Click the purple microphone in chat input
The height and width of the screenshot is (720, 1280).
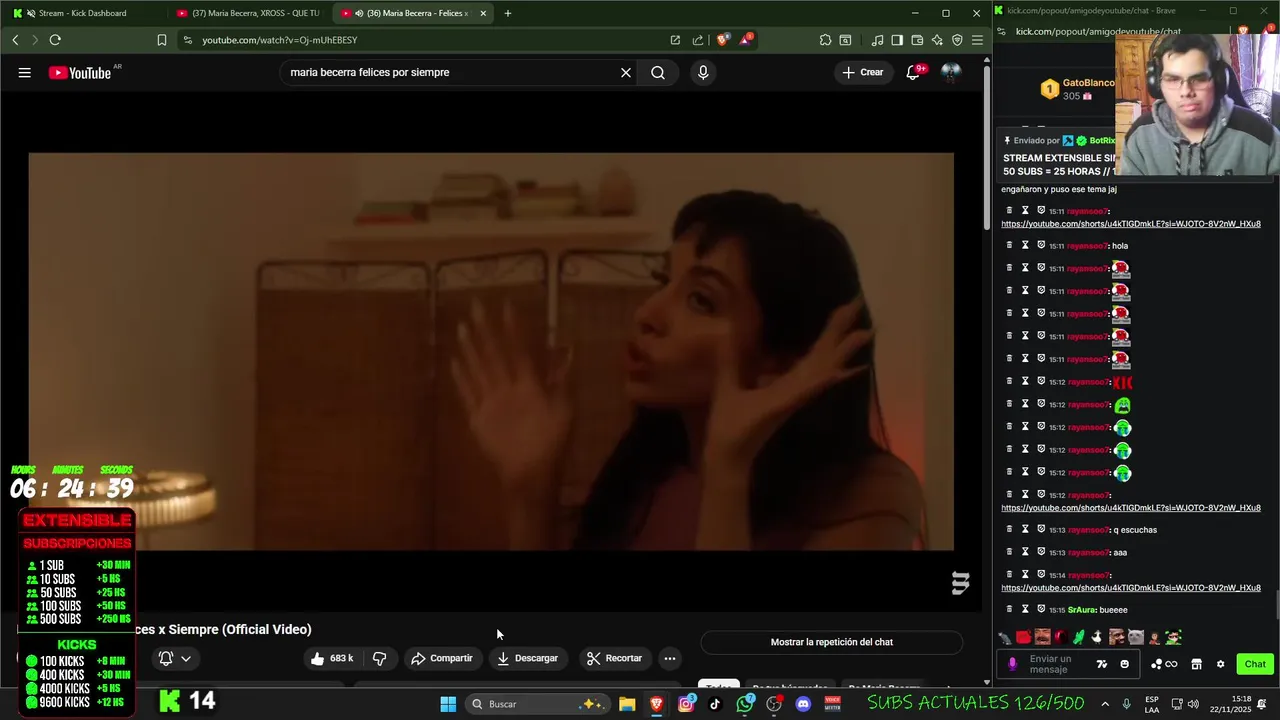tap(1012, 664)
